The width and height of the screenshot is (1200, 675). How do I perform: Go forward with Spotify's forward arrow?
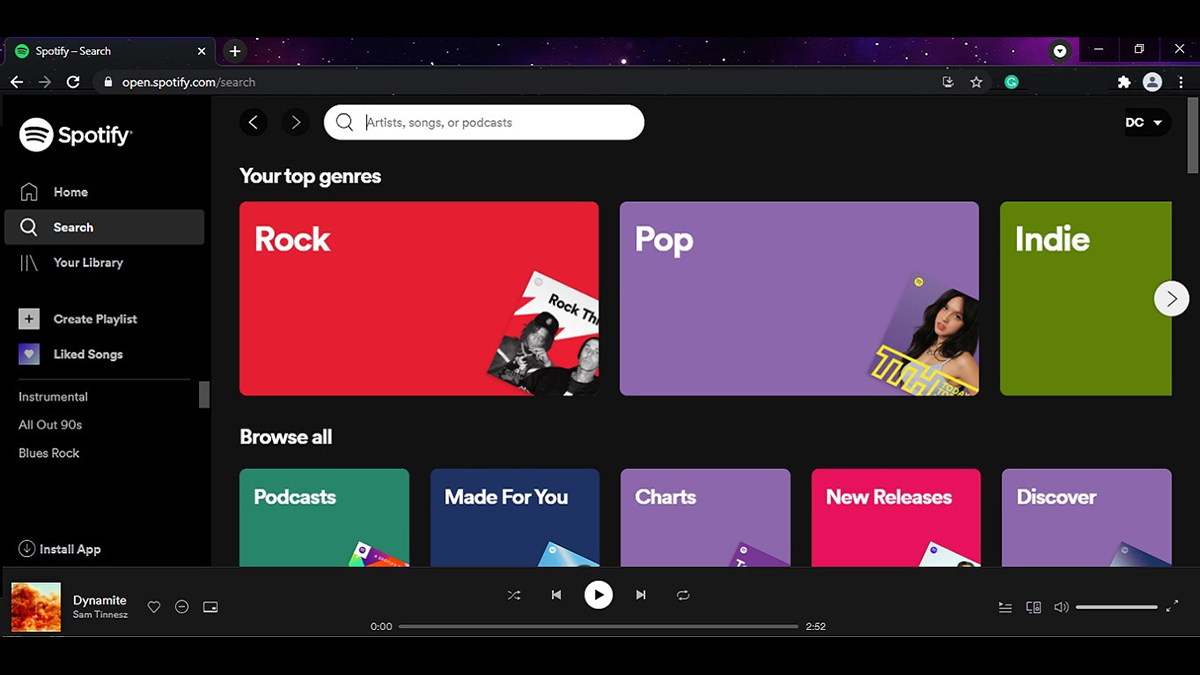295,122
